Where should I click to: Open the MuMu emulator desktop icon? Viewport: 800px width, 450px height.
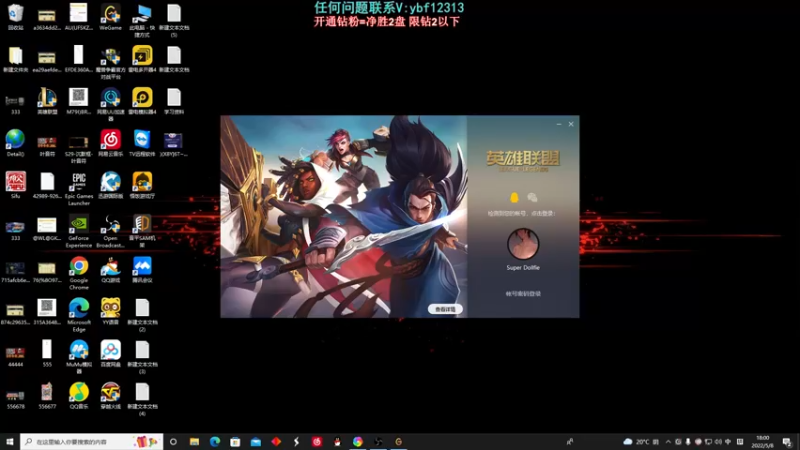[79, 357]
